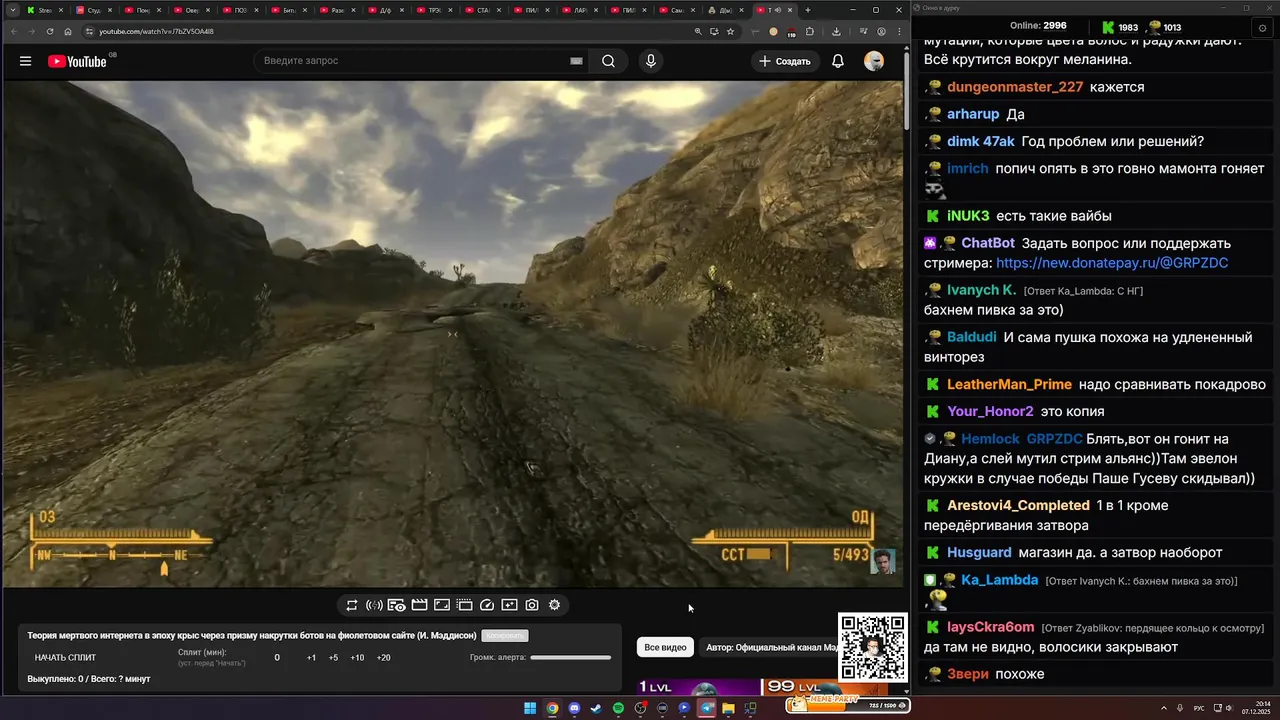The width and height of the screenshot is (1280, 720).
Task: Add +1 minute to split
Action: [311, 658]
